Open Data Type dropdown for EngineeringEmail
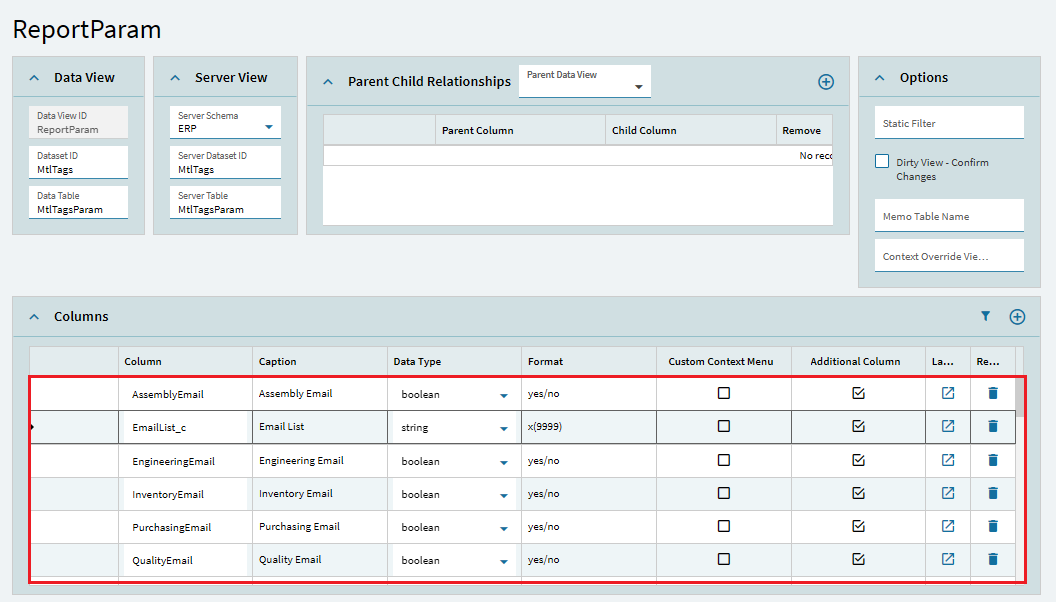This screenshot has height=602, width=1056. click(504, 463)
